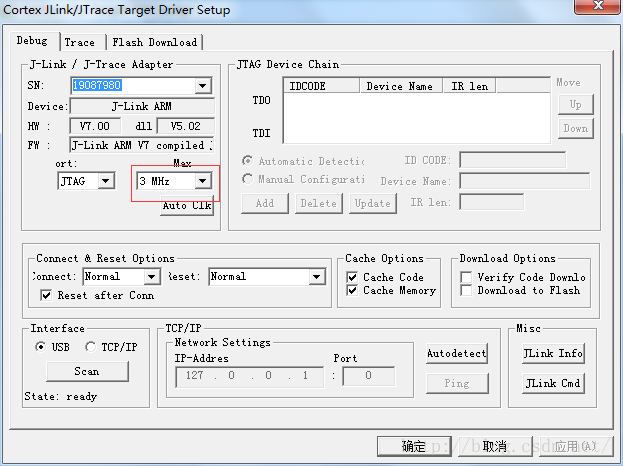The width and height of the screenshot is (623, 466).
Task: Enable Verify Code Download checkbox
Action: coord(466,277)
